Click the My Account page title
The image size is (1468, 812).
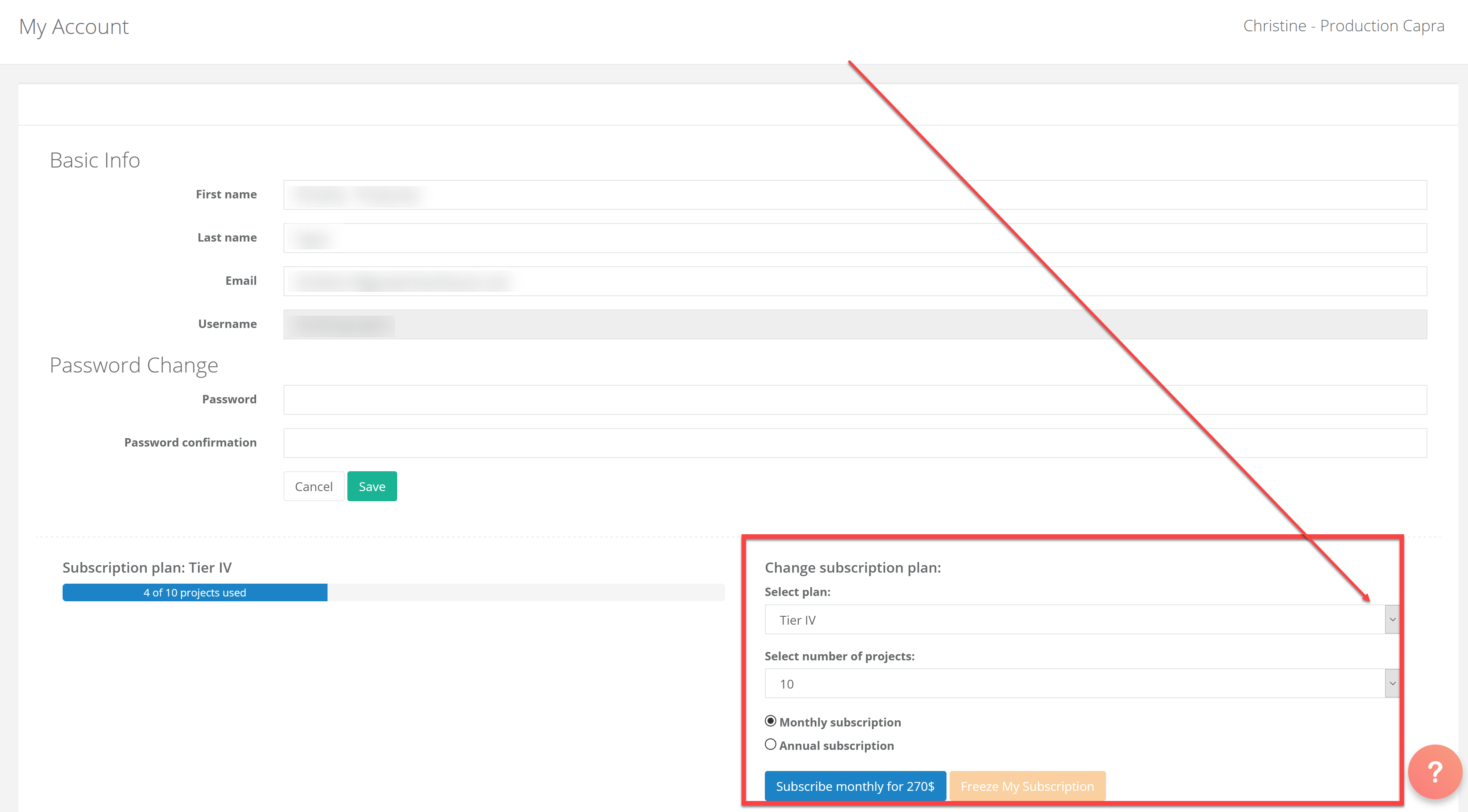tap(74, 27)
